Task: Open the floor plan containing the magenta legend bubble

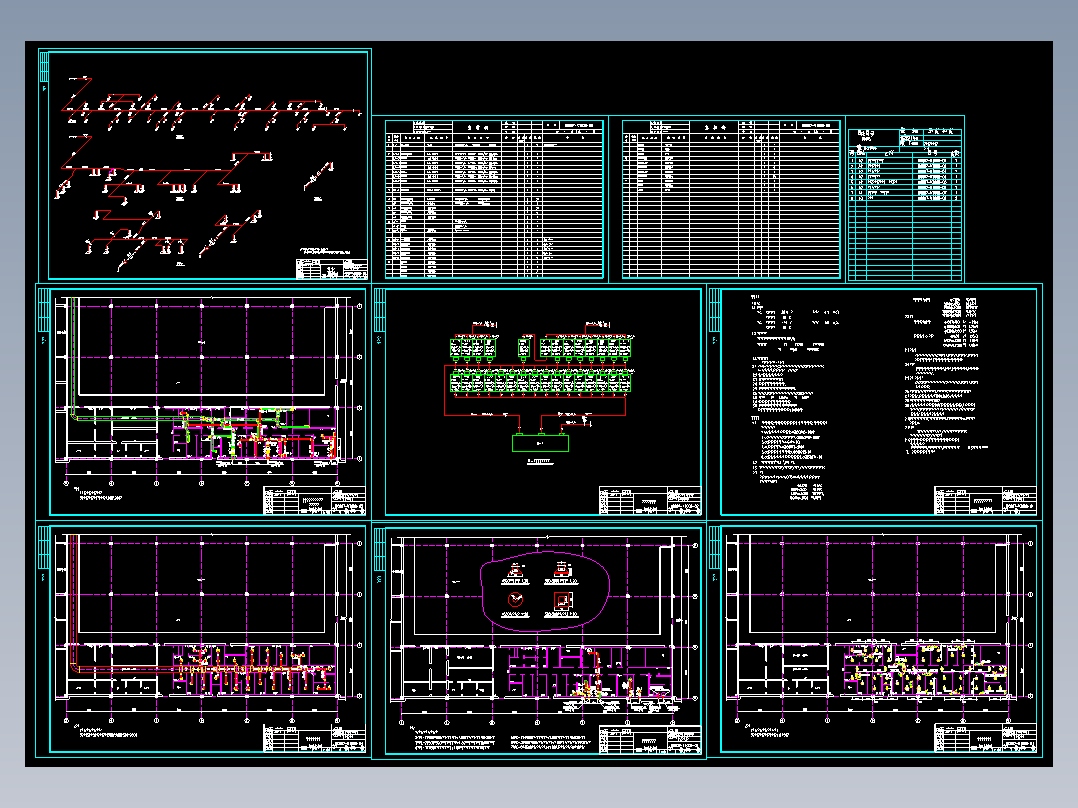Action: point(539,640)
